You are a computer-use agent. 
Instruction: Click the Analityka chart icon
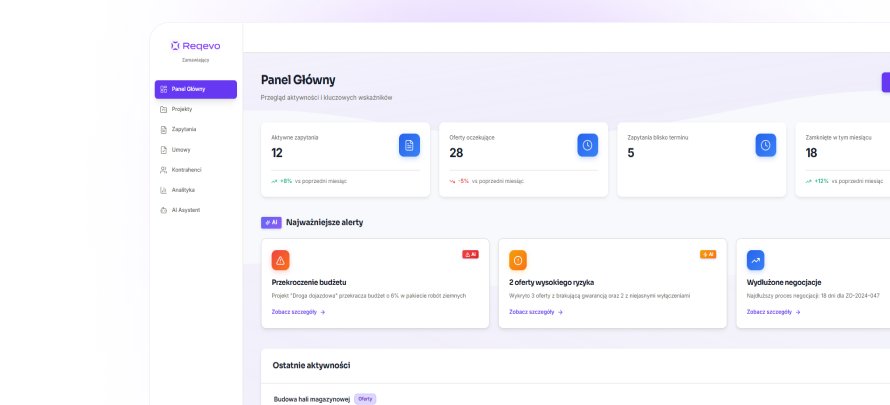point(163,190)
